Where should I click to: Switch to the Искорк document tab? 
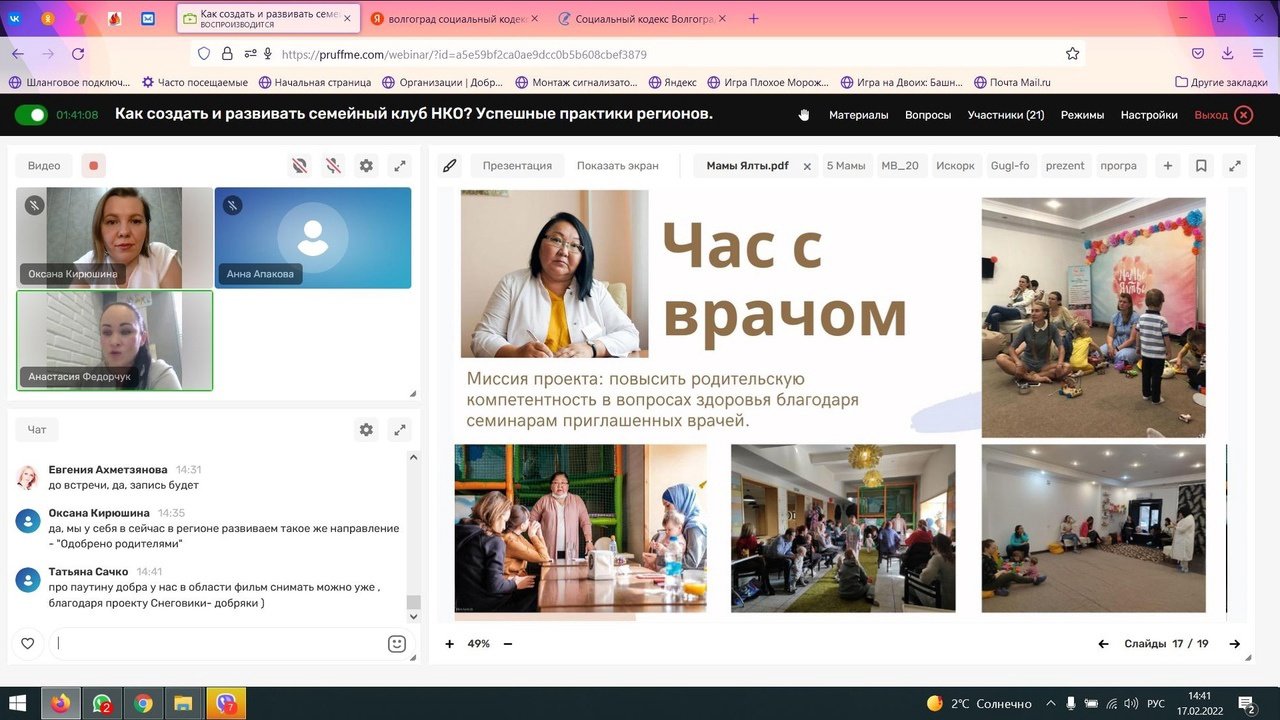coord(955,166)
